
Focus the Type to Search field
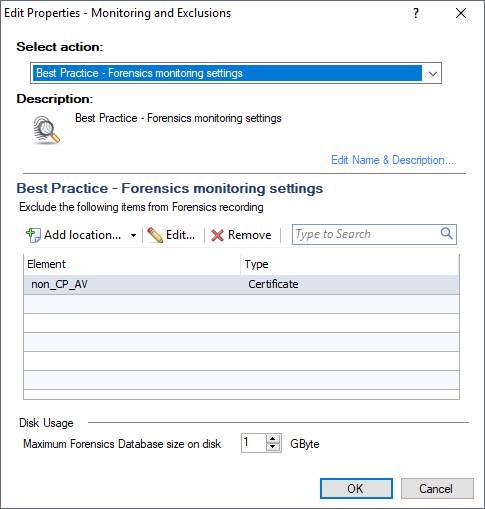pyautogui.click(x=366, y=234)
